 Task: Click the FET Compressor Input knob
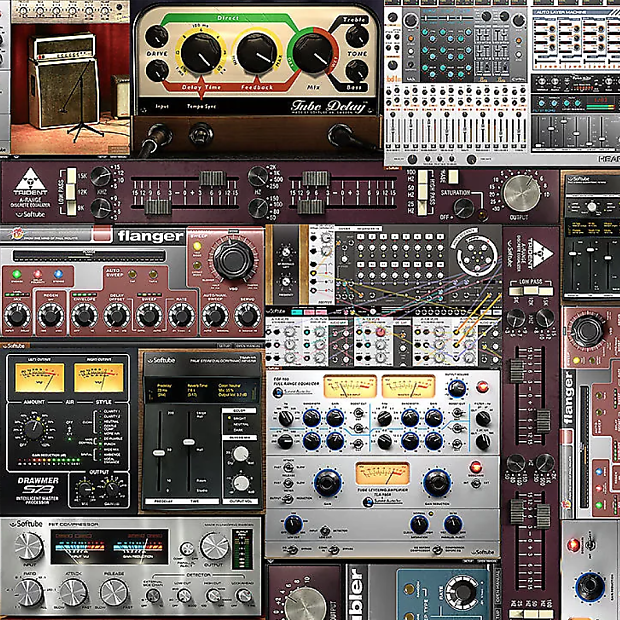[x=28, y=546]
